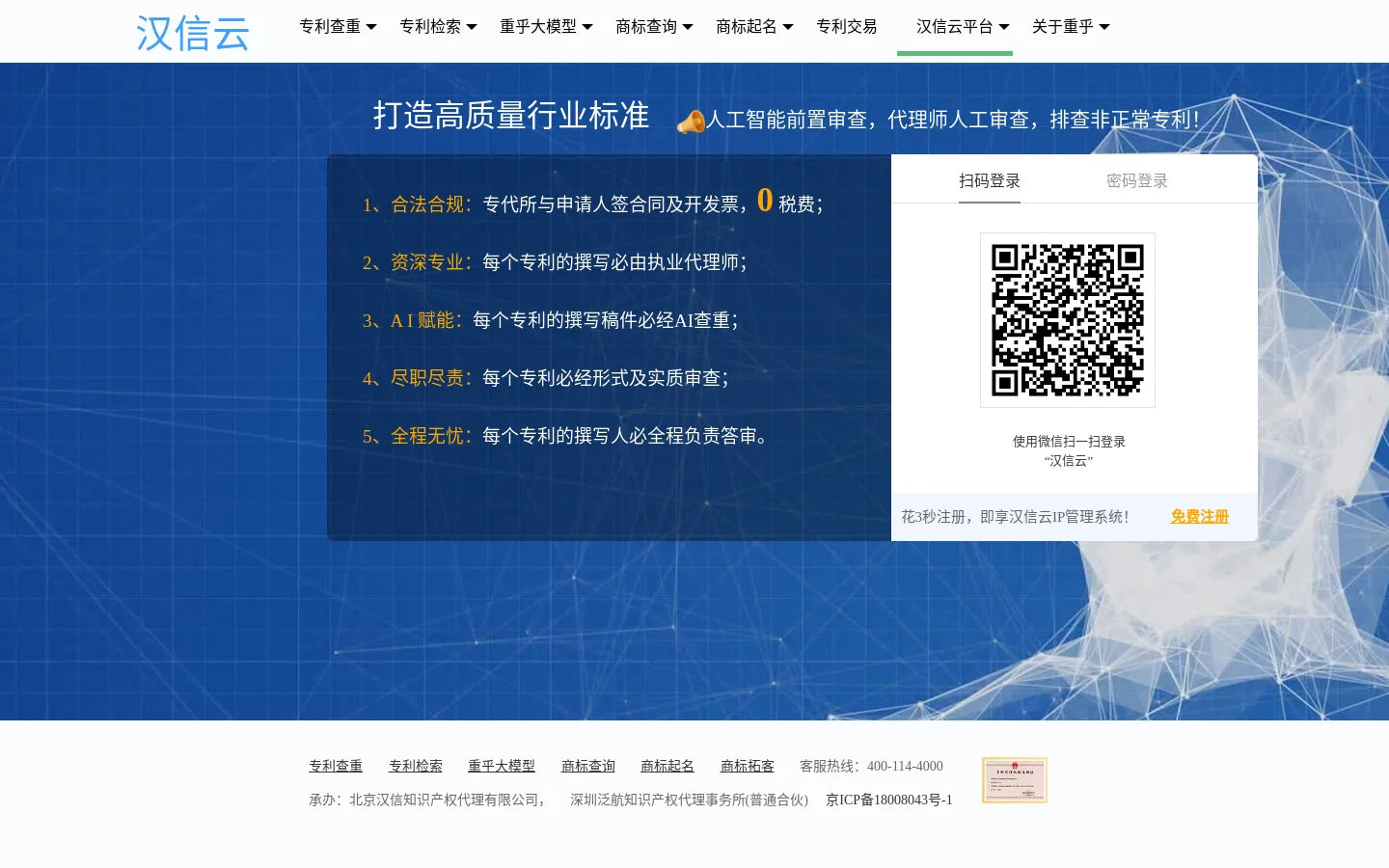Expand the arrow next to 专利查重
Viewport: 1389px width, 868px height.
[x=371, y=27]
